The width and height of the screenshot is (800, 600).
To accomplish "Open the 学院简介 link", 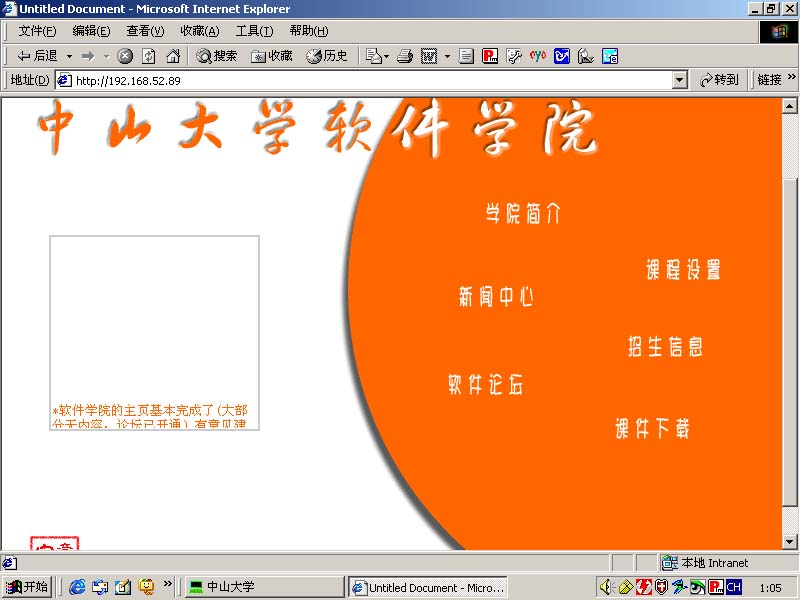I will (x=523, y=213).
